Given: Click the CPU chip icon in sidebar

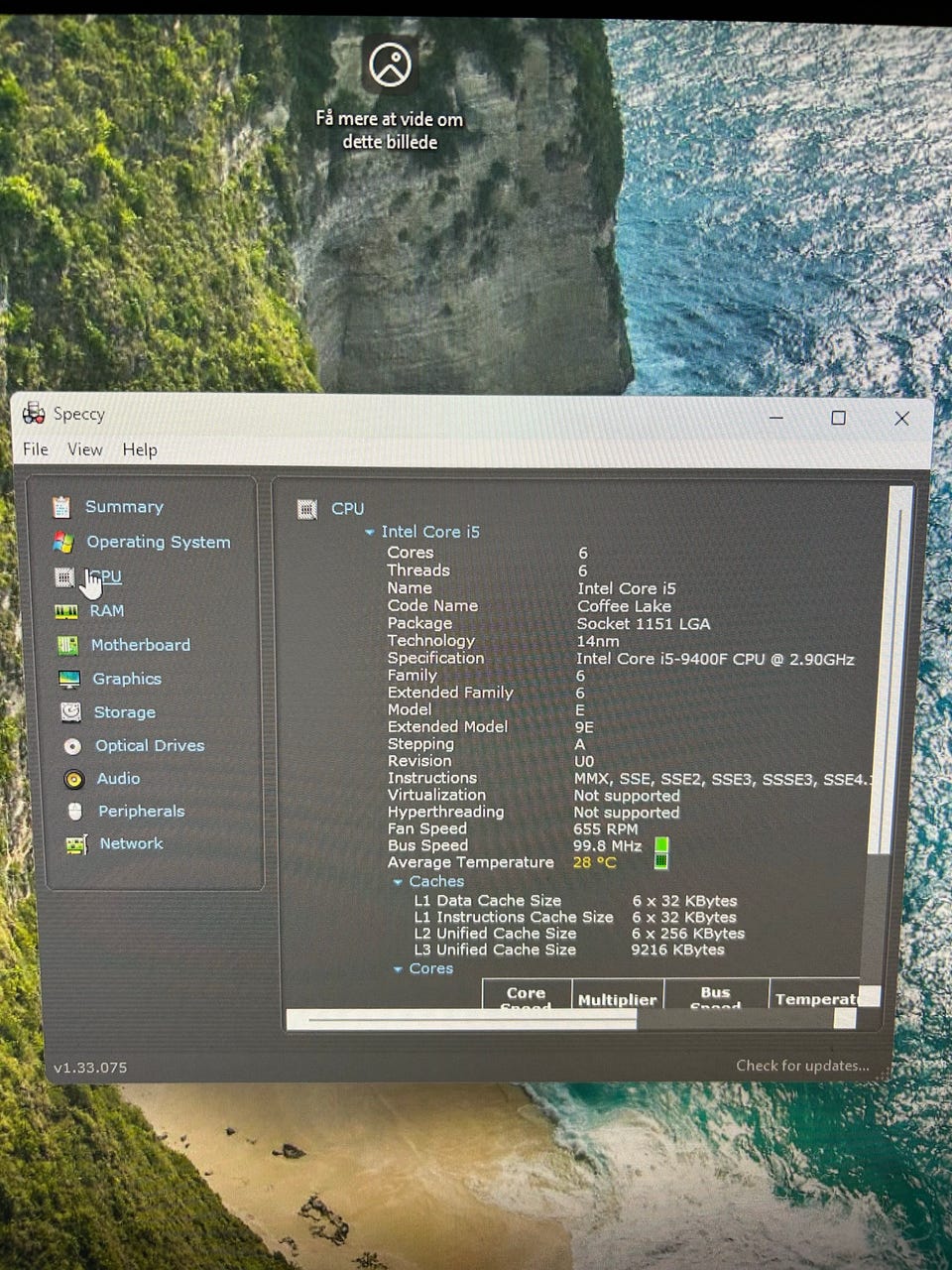Looking at the screenshot, I should tap(64, 576).
